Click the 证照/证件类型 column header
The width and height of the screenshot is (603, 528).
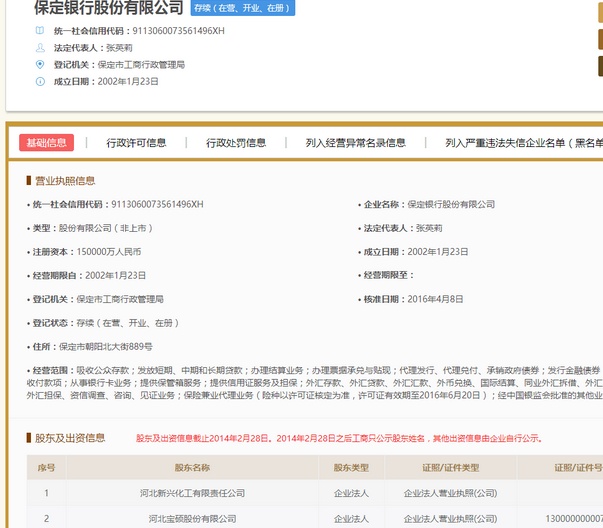[451, 468]
